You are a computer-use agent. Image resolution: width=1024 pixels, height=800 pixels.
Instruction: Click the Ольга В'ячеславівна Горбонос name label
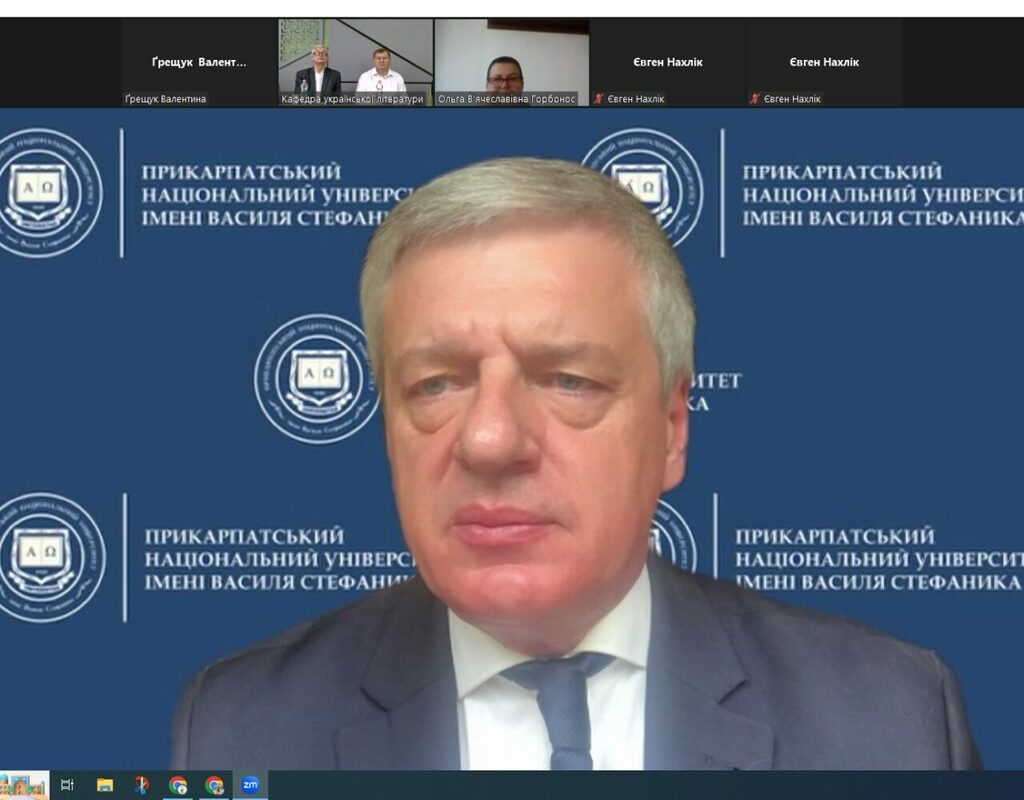pos(507,99)
